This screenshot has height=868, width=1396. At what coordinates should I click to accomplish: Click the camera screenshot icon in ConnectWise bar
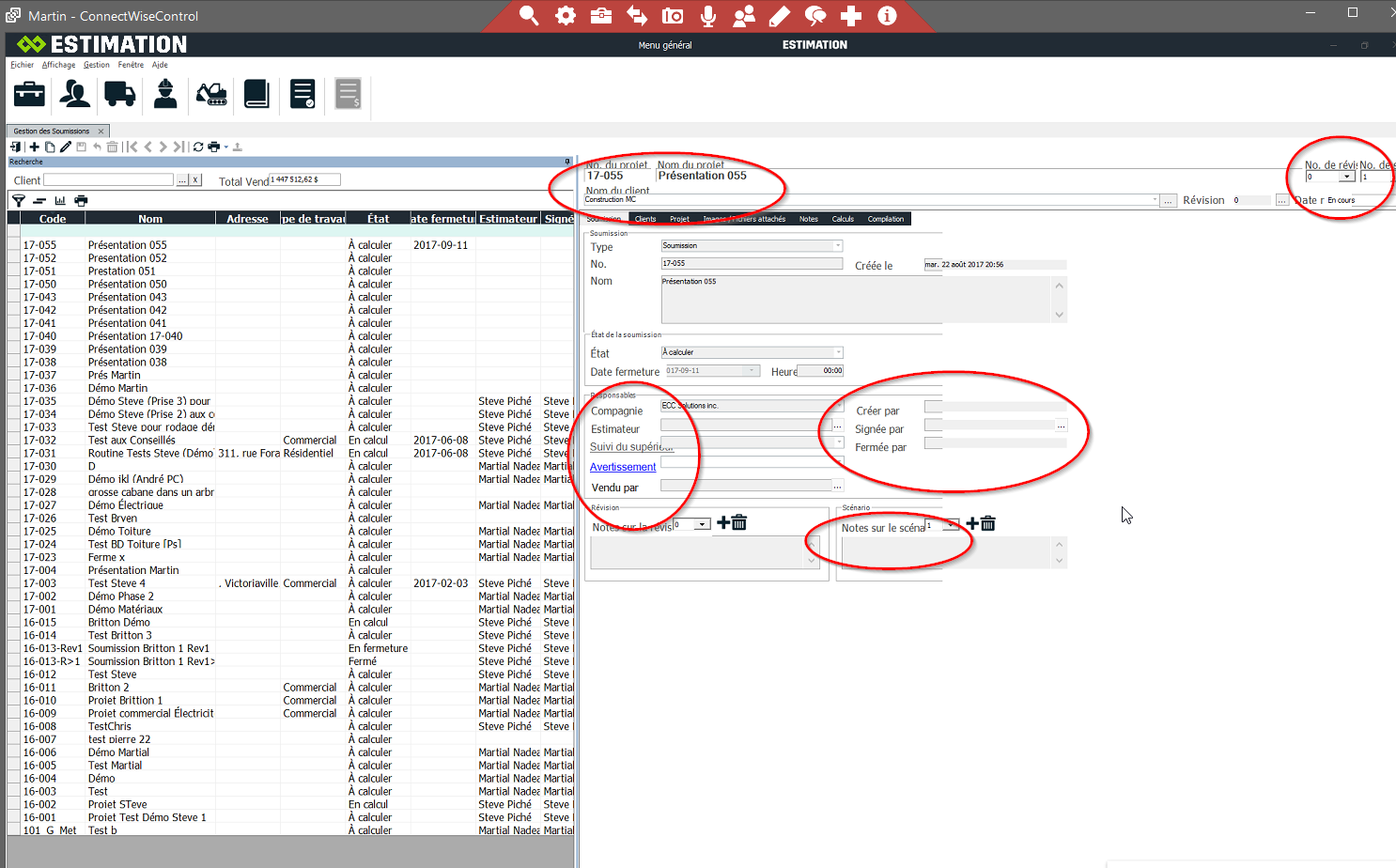coord(673,16)
